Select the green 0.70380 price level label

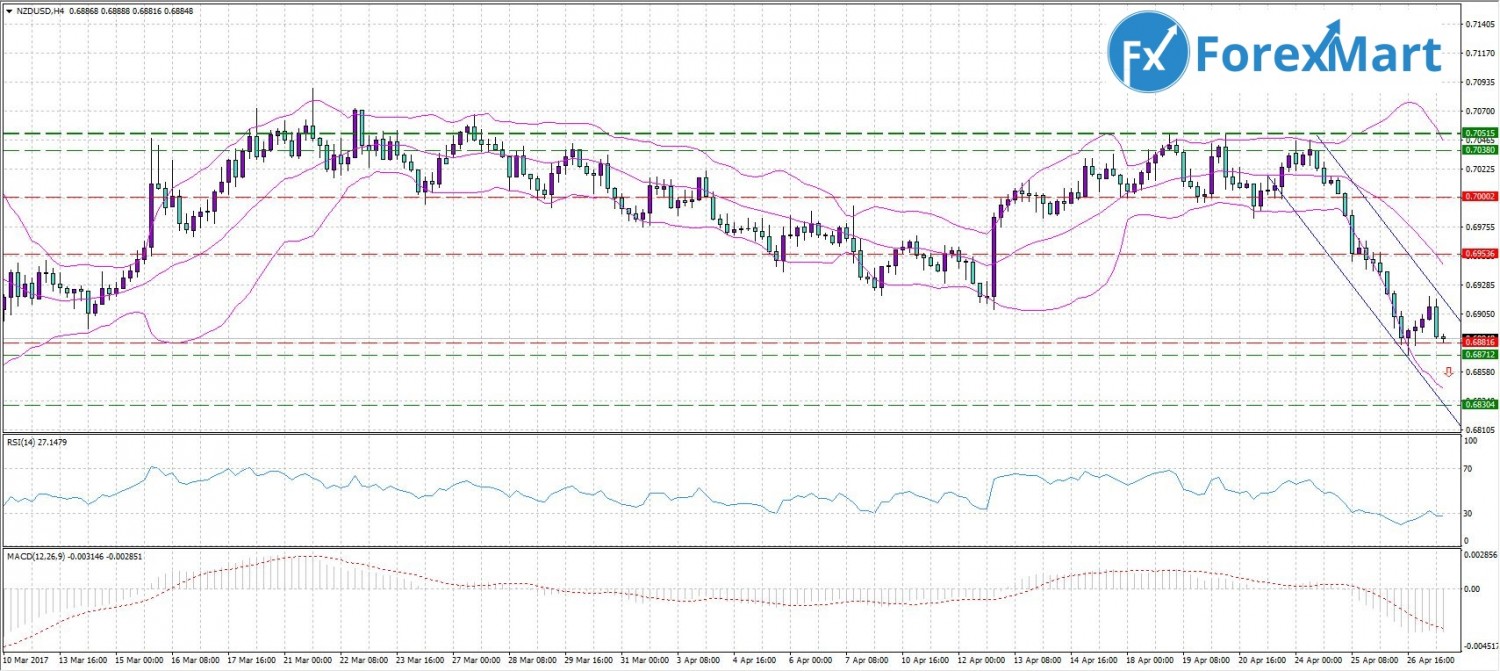(1479, 150)
